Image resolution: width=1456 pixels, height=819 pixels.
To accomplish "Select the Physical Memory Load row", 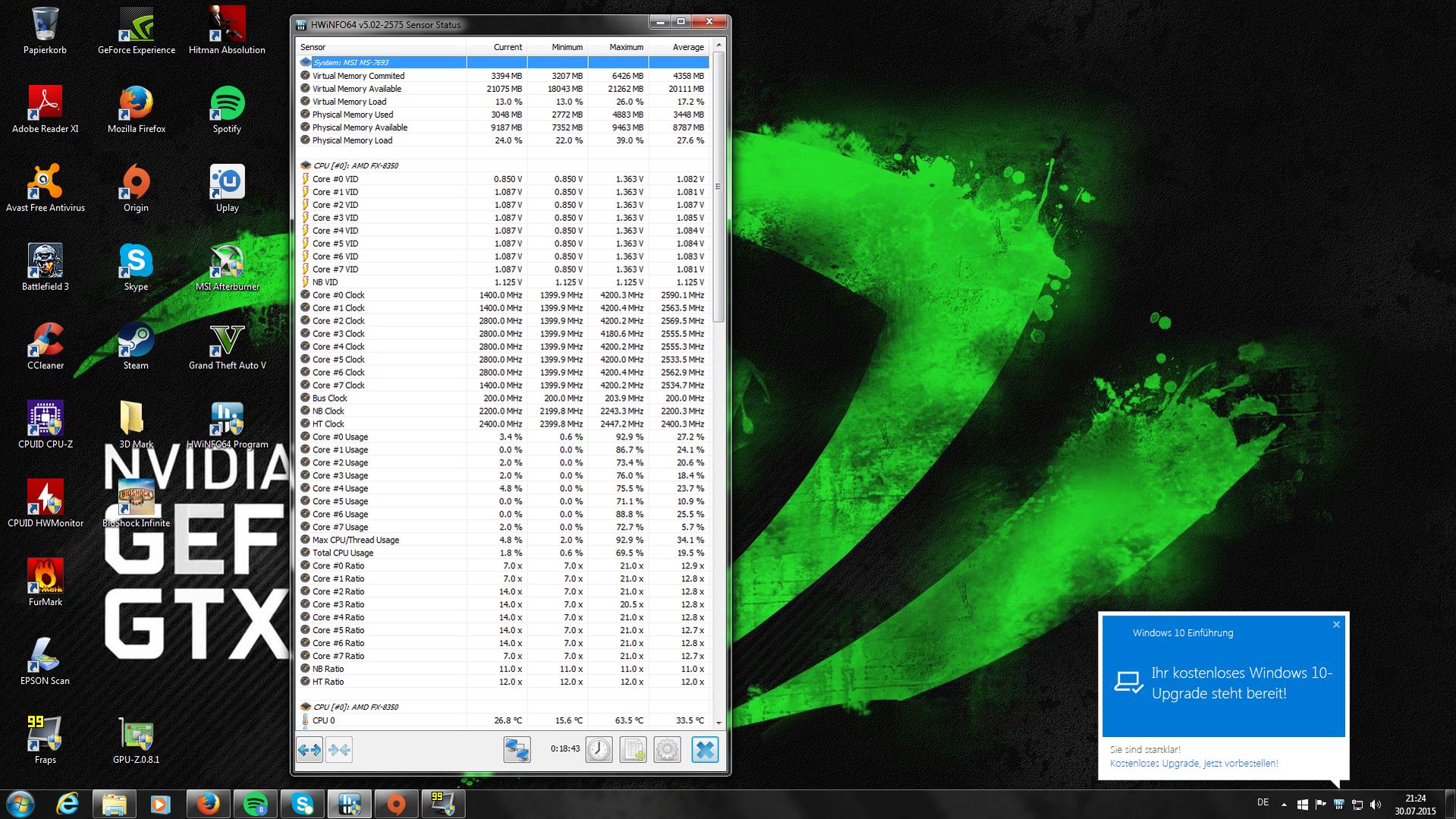I will 503,140.
